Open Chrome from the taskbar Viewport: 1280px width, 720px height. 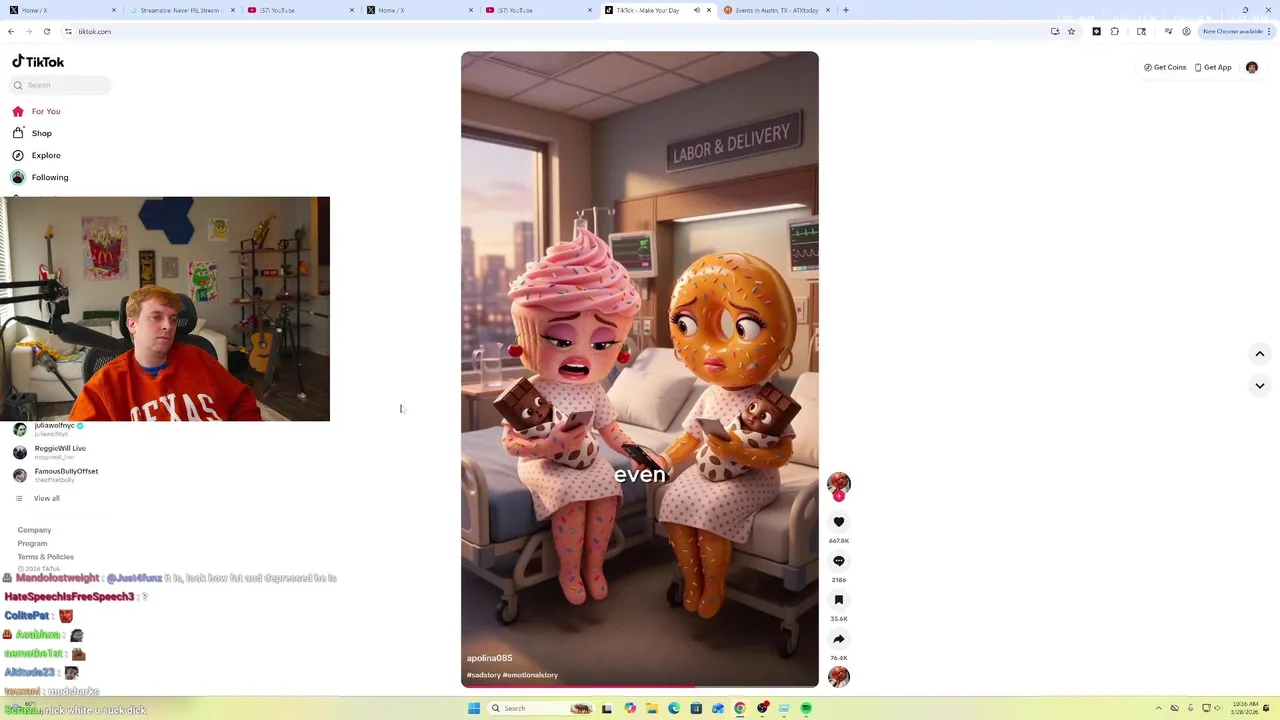(x=740, y=708)
